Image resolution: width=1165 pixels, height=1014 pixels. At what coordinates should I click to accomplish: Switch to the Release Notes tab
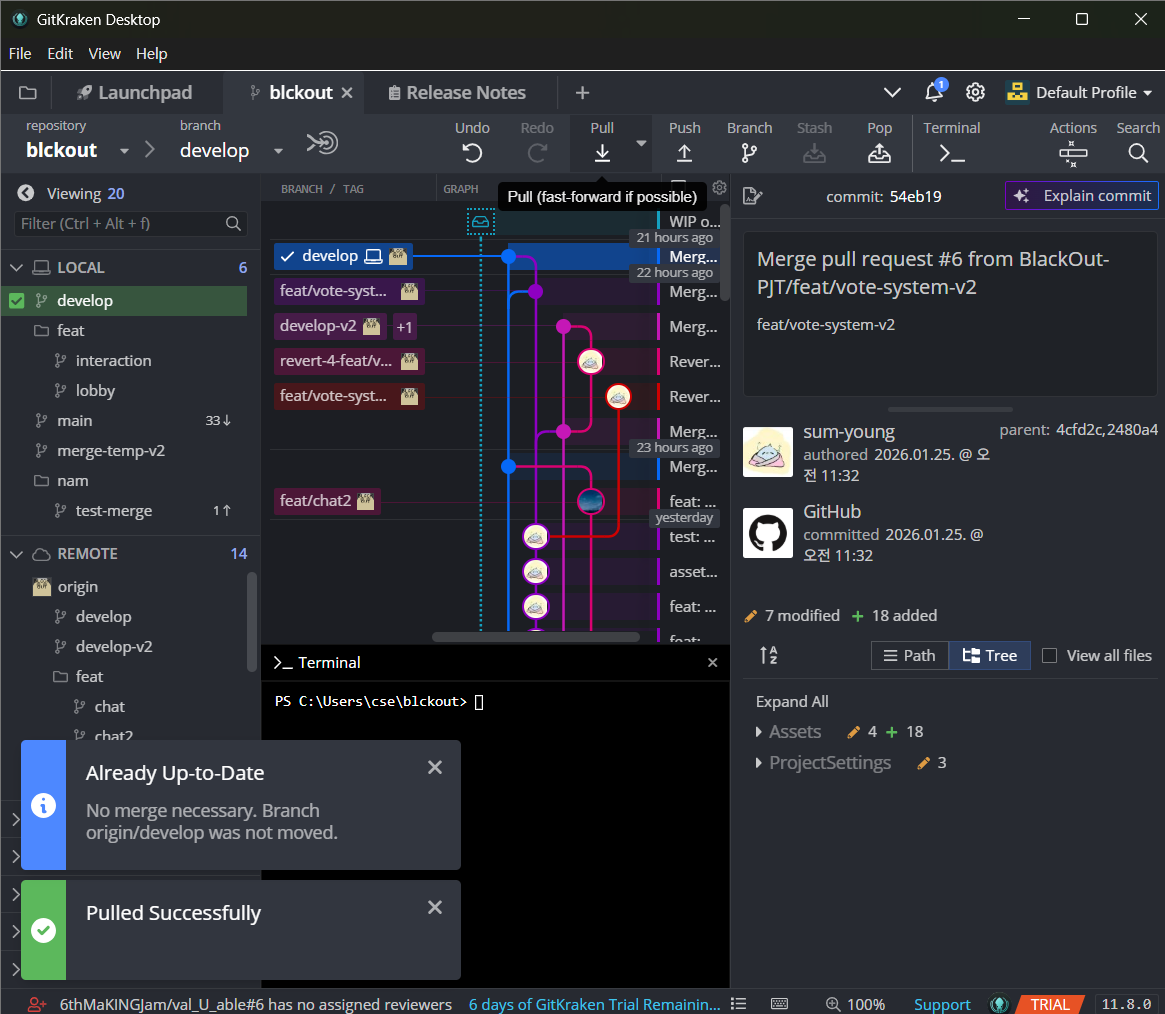coord(457,92)
